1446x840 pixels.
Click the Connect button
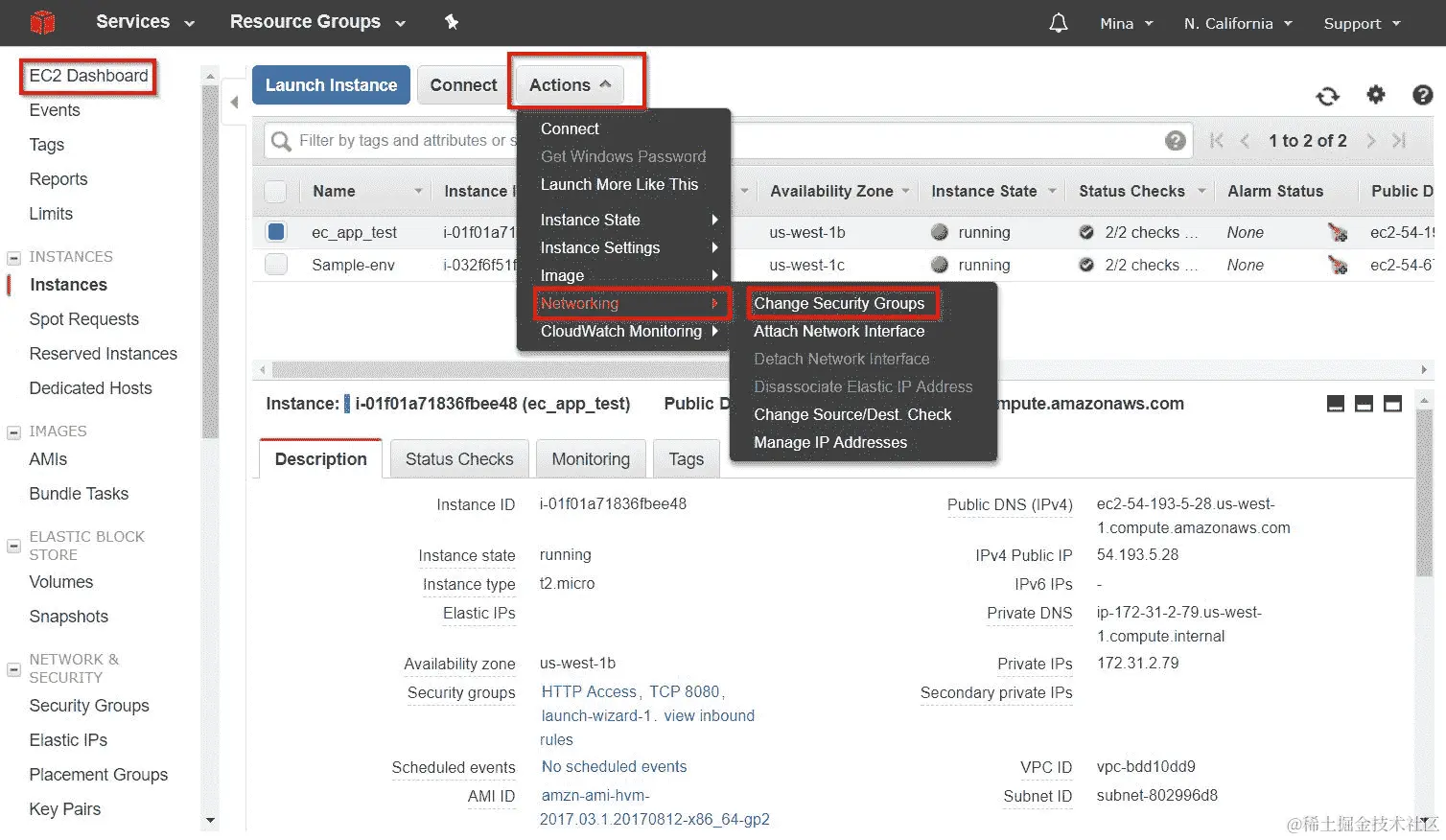(463, 85)
